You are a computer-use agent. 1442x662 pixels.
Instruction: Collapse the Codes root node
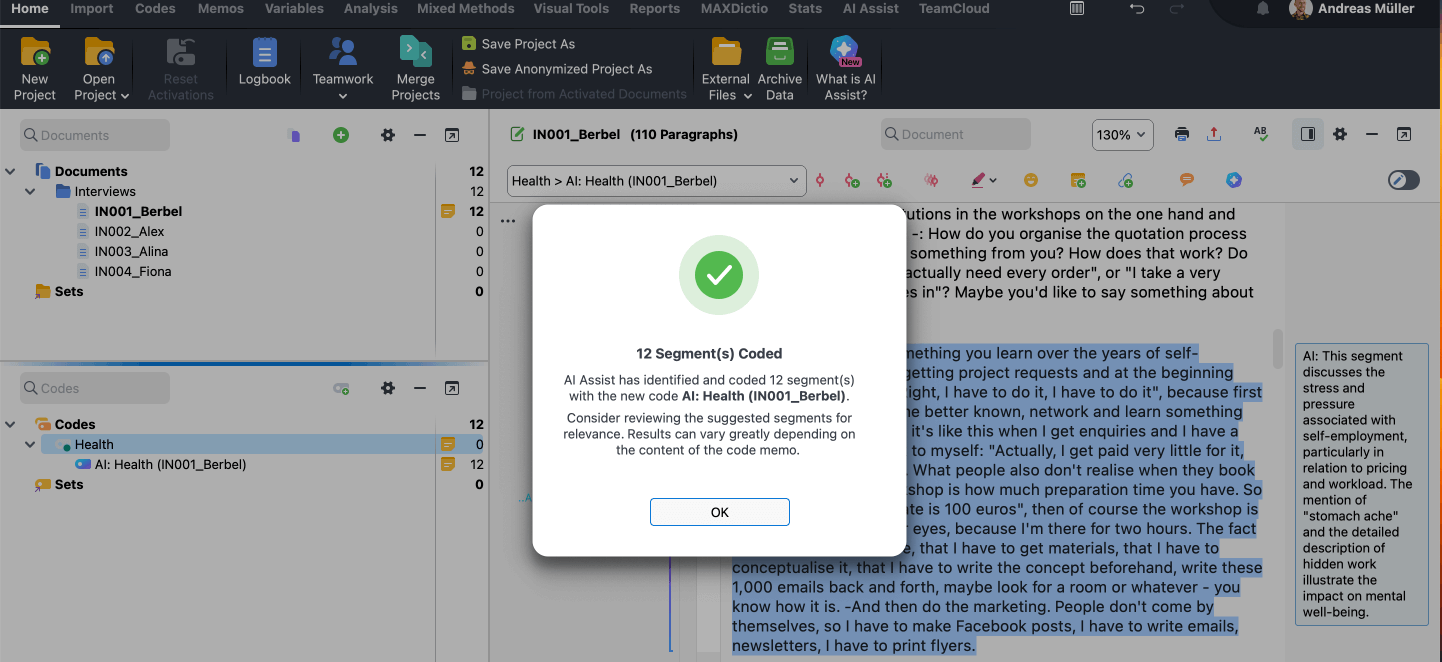(x=11, y=424)
